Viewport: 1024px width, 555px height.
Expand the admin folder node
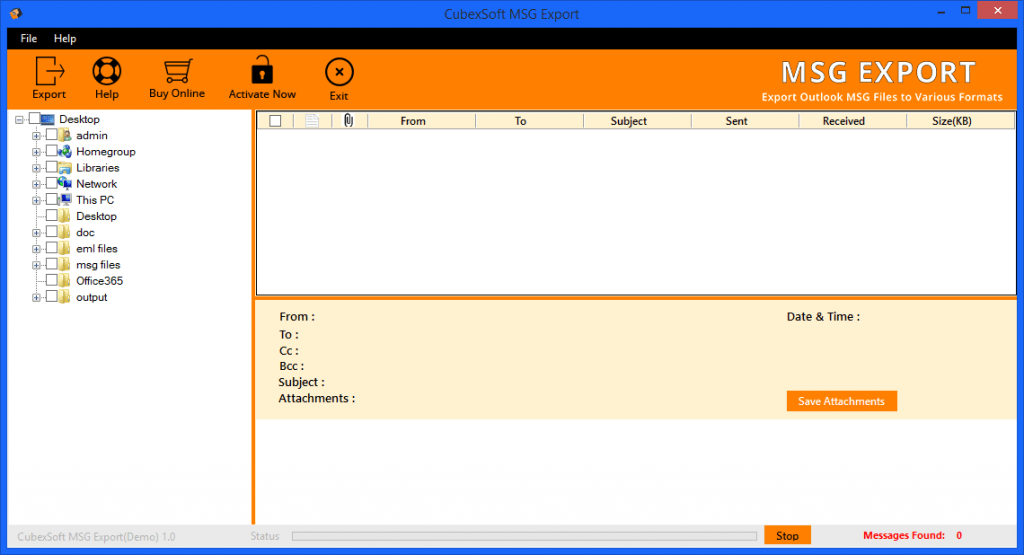coord(37,136)
